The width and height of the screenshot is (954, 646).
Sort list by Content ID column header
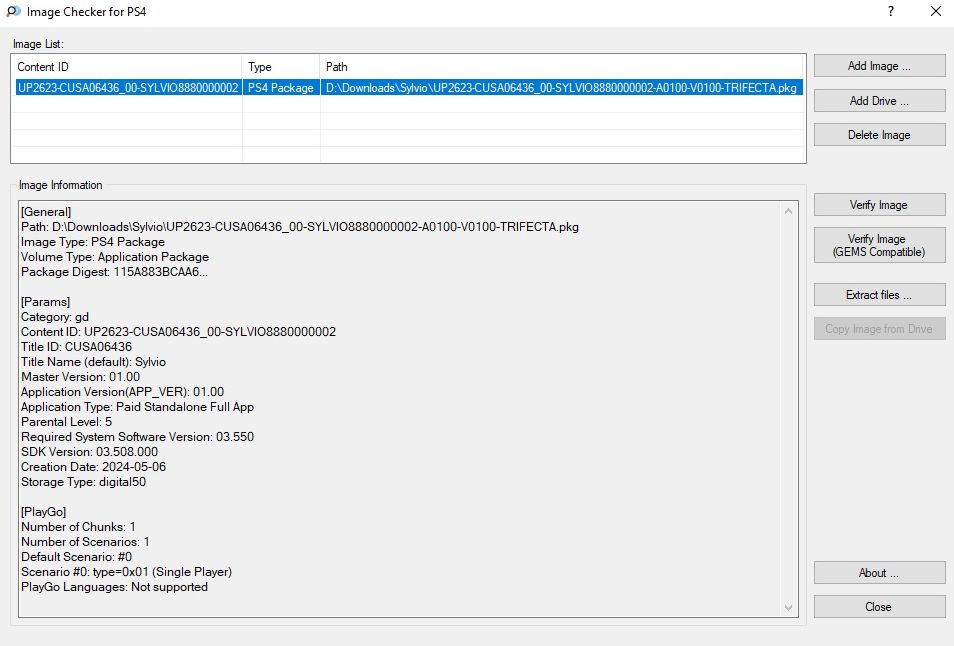pos(127,67)
